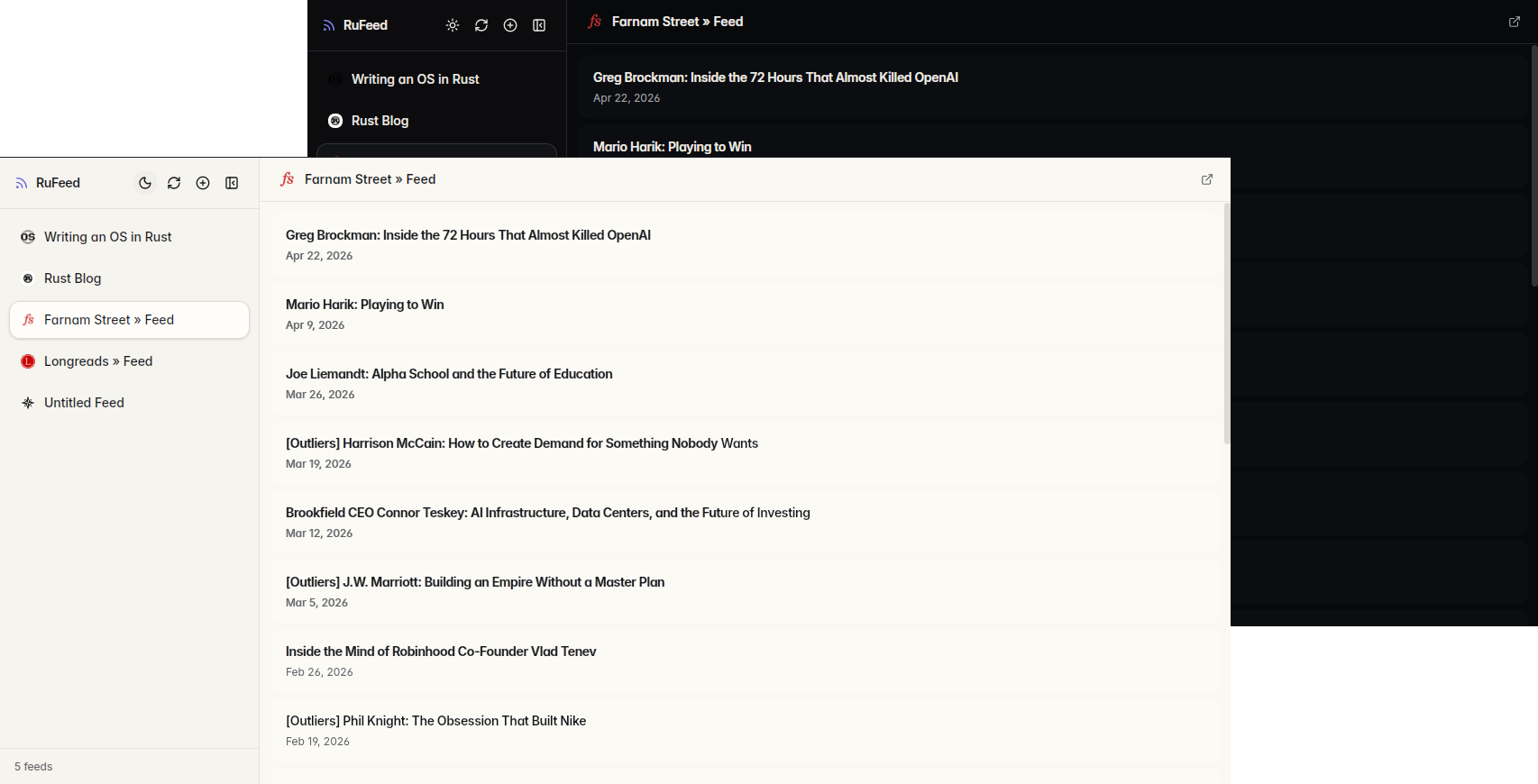Open Robinhood Co-Founder Vlad Tenev article
The image size is (1538, 784).
[x=745, y=661]
